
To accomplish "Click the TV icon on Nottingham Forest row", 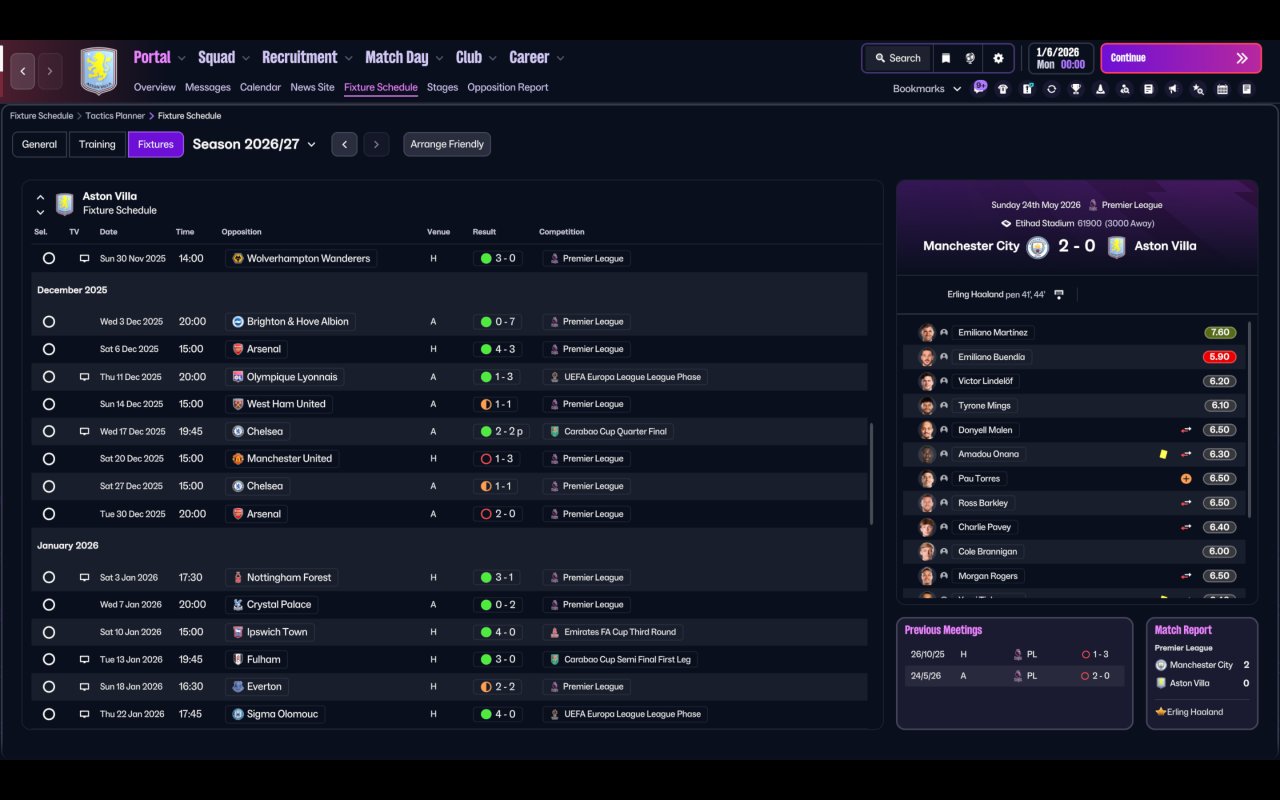I will 85,577.
